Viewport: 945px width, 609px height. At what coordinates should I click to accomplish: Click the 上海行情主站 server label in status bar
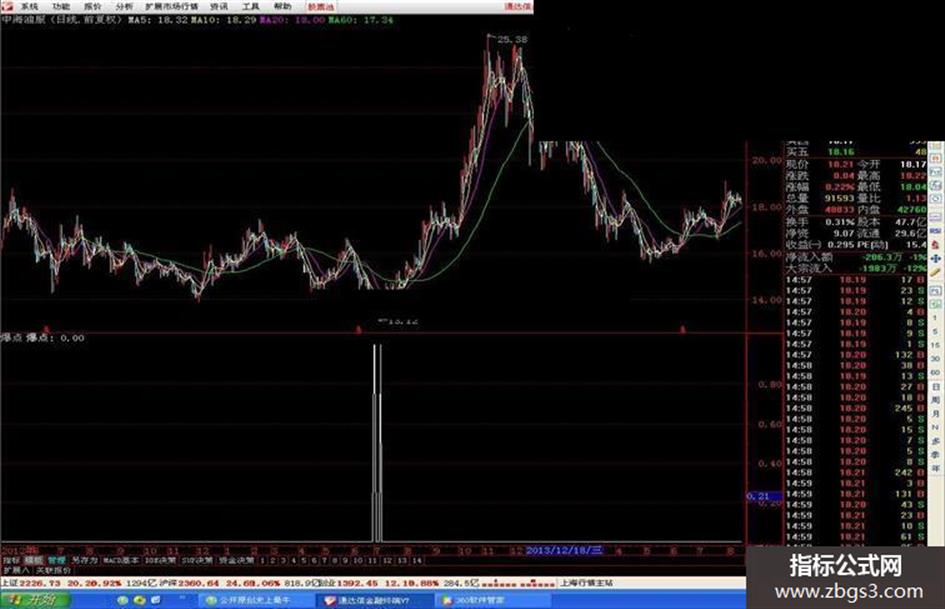tap(588, 583)
